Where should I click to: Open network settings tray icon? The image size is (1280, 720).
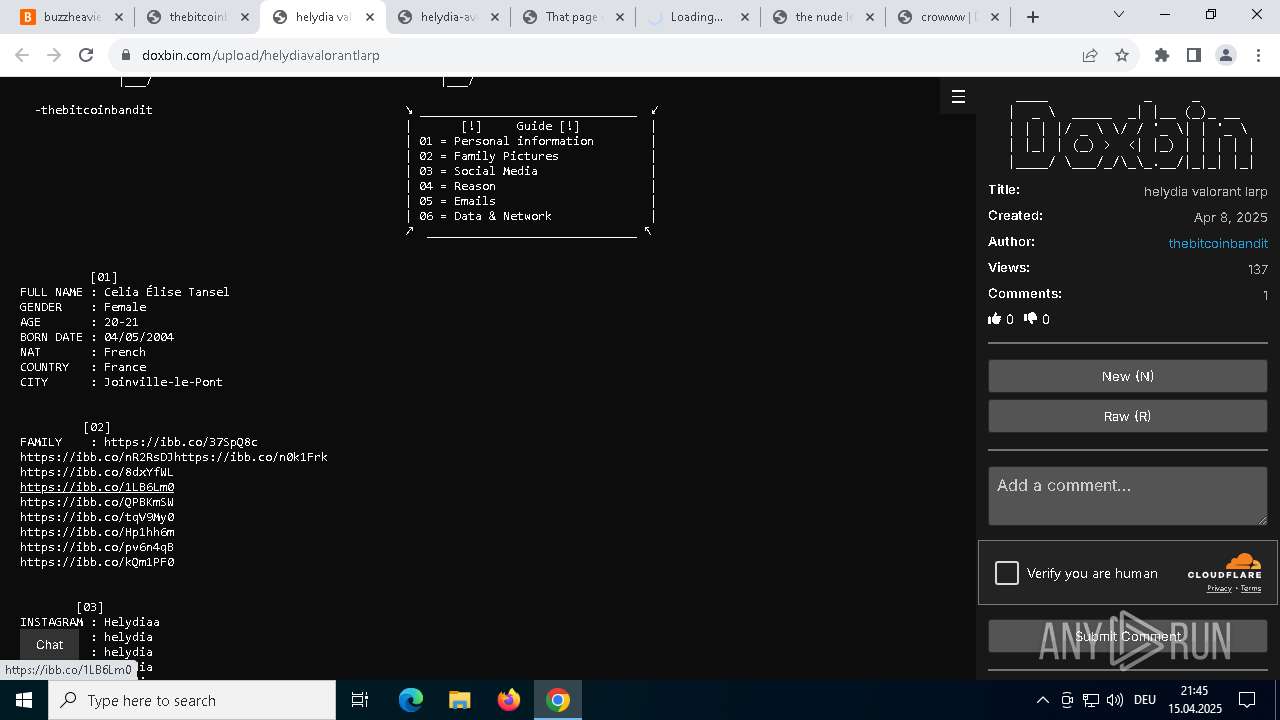point(1091,700)
